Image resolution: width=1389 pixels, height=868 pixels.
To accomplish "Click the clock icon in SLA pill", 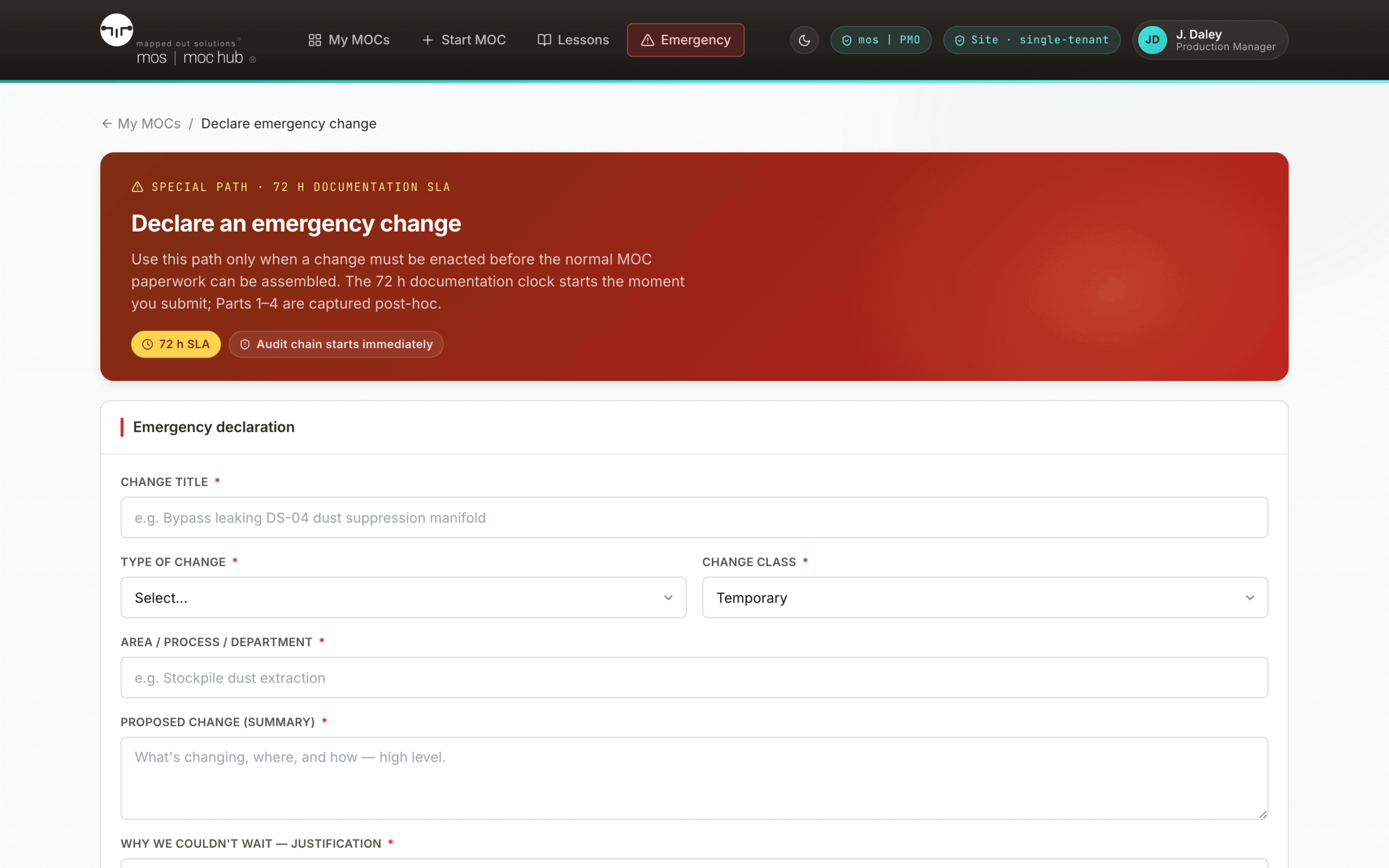I will click(x=148, y=344).
